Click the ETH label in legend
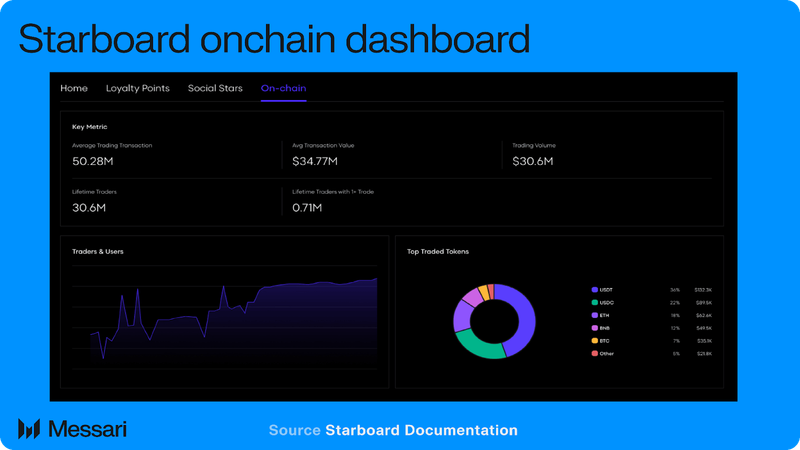 click(x=605, y=315)
